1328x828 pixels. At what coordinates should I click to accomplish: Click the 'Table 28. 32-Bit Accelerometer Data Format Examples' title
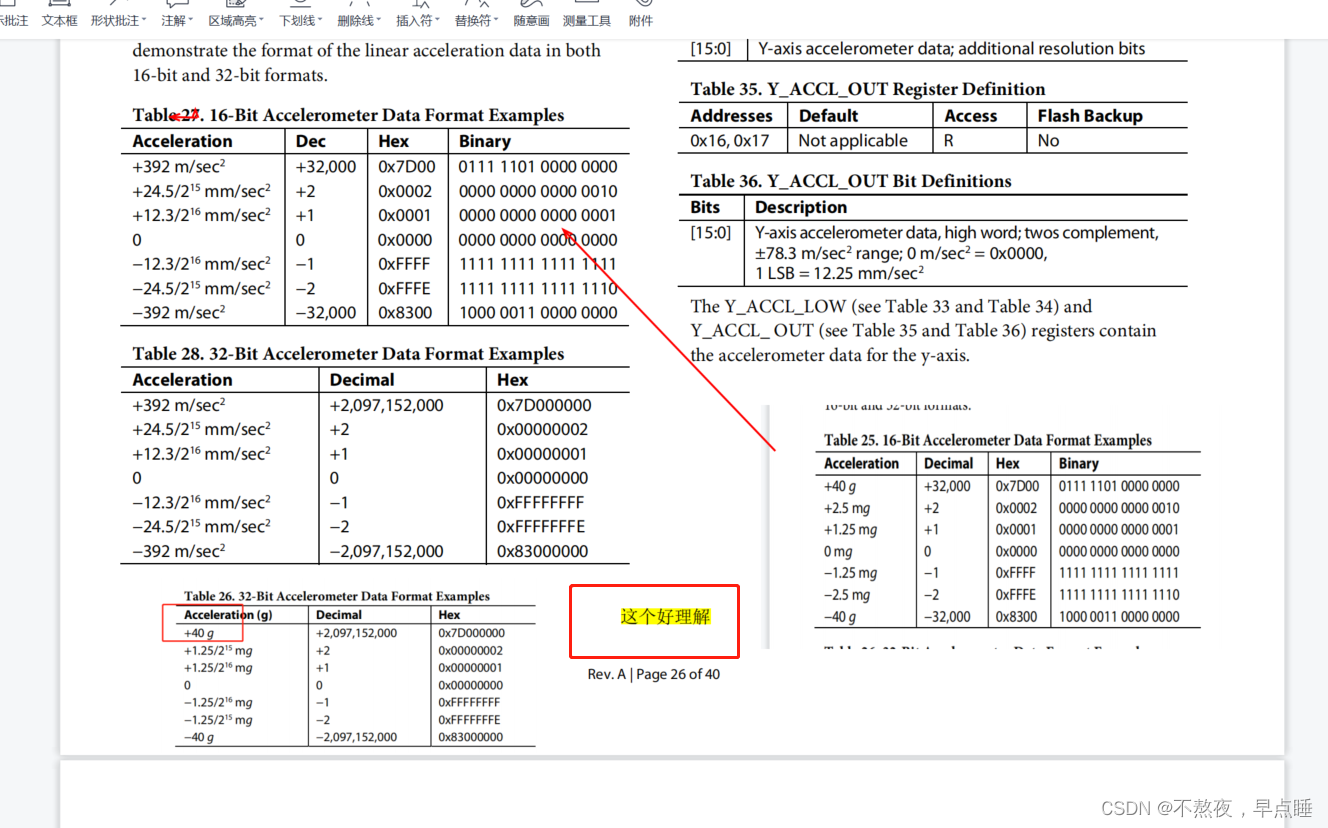348,354
